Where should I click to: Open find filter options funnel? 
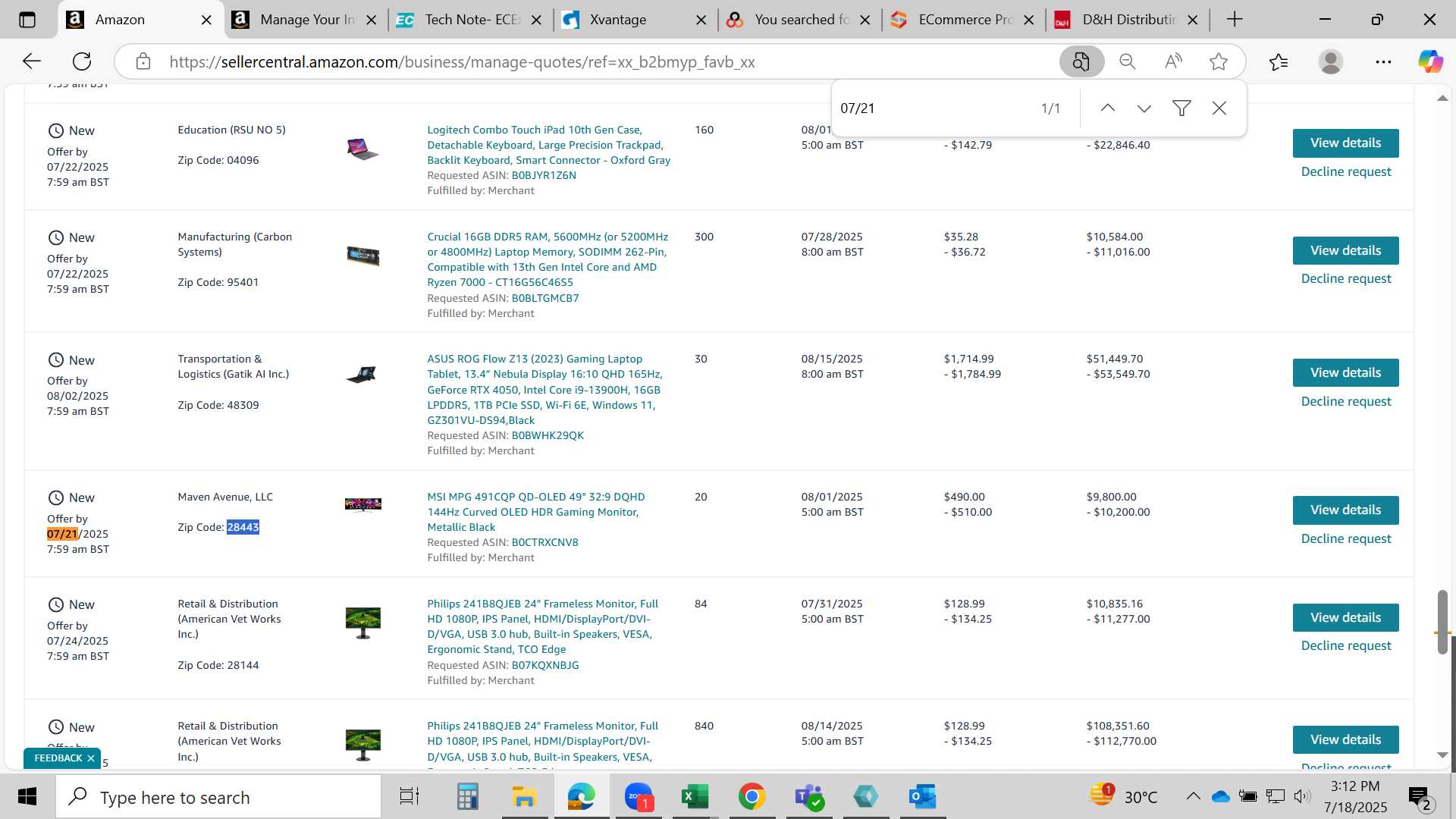(1181, 108)
